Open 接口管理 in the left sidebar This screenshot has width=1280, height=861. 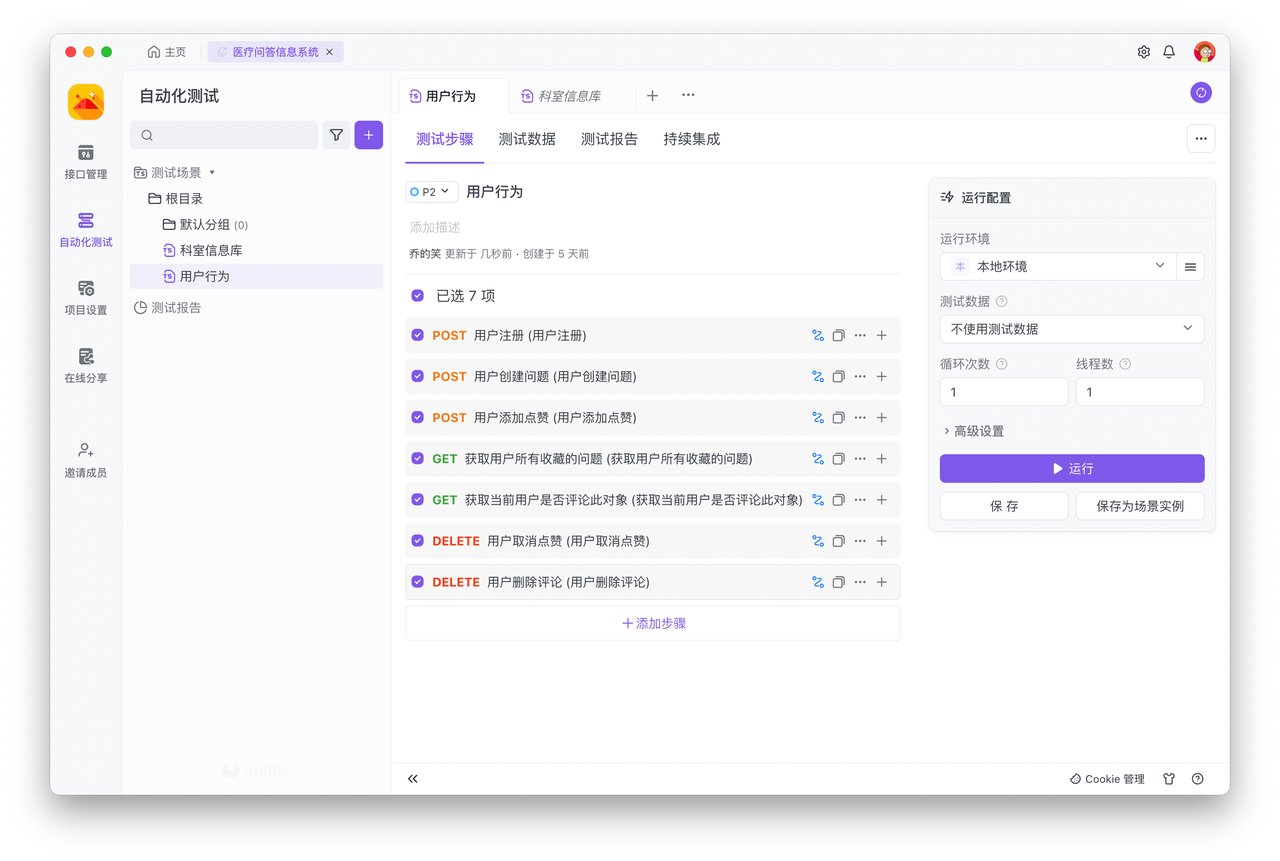pos(86,161)
